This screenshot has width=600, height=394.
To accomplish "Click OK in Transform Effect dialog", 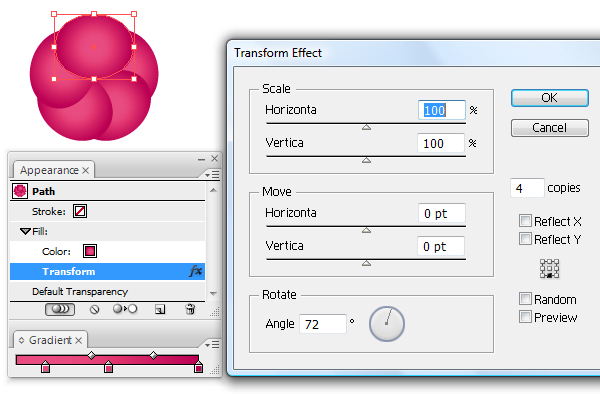I will [x=549, y=98].
